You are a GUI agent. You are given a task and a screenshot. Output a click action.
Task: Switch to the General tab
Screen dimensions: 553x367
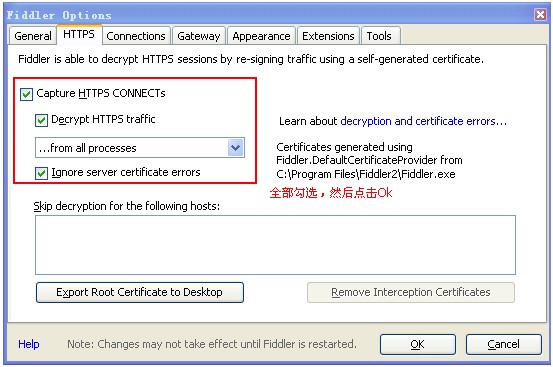[x=32, y=36]
